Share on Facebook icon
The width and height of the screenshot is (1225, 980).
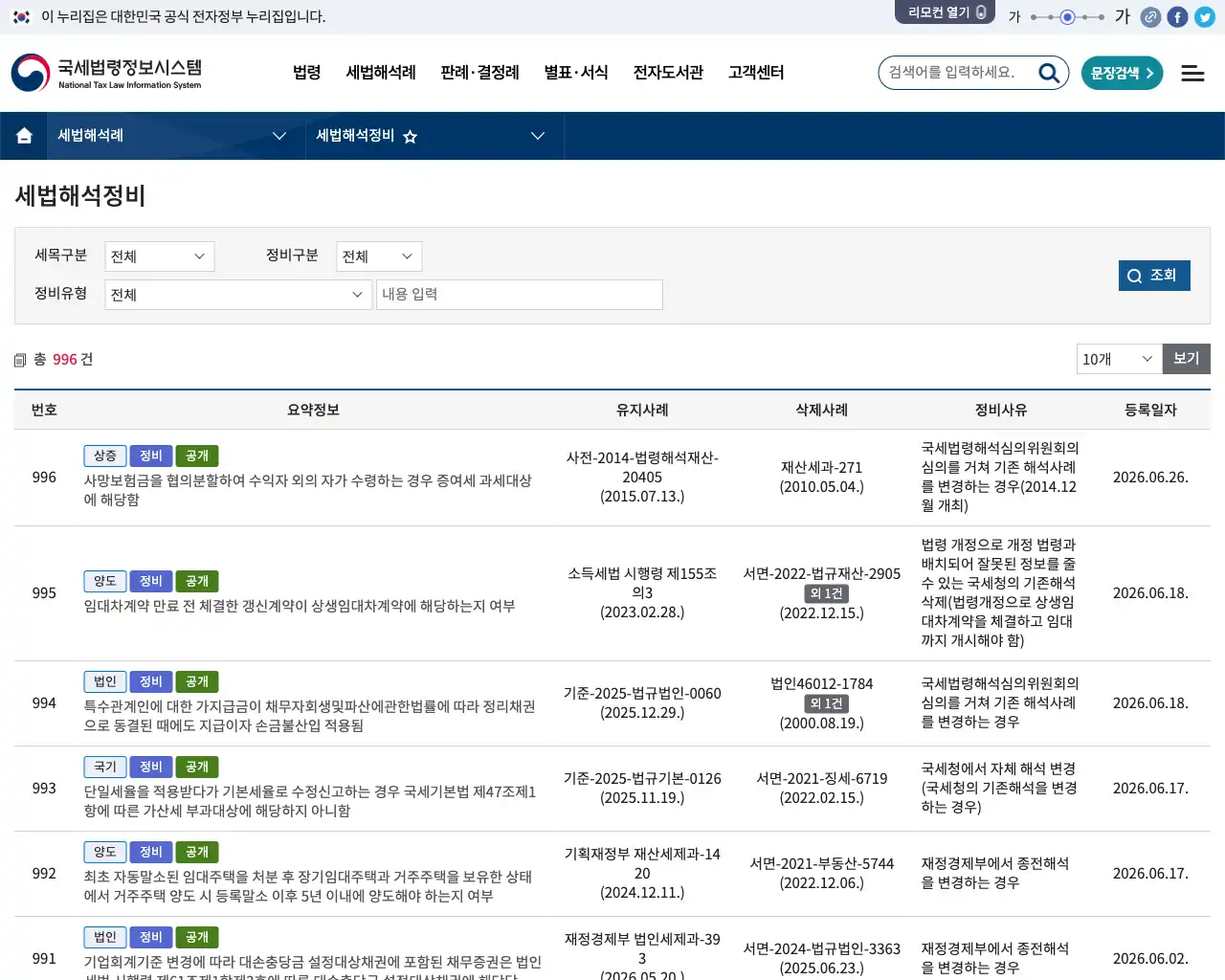click(x=1178, y=16)
